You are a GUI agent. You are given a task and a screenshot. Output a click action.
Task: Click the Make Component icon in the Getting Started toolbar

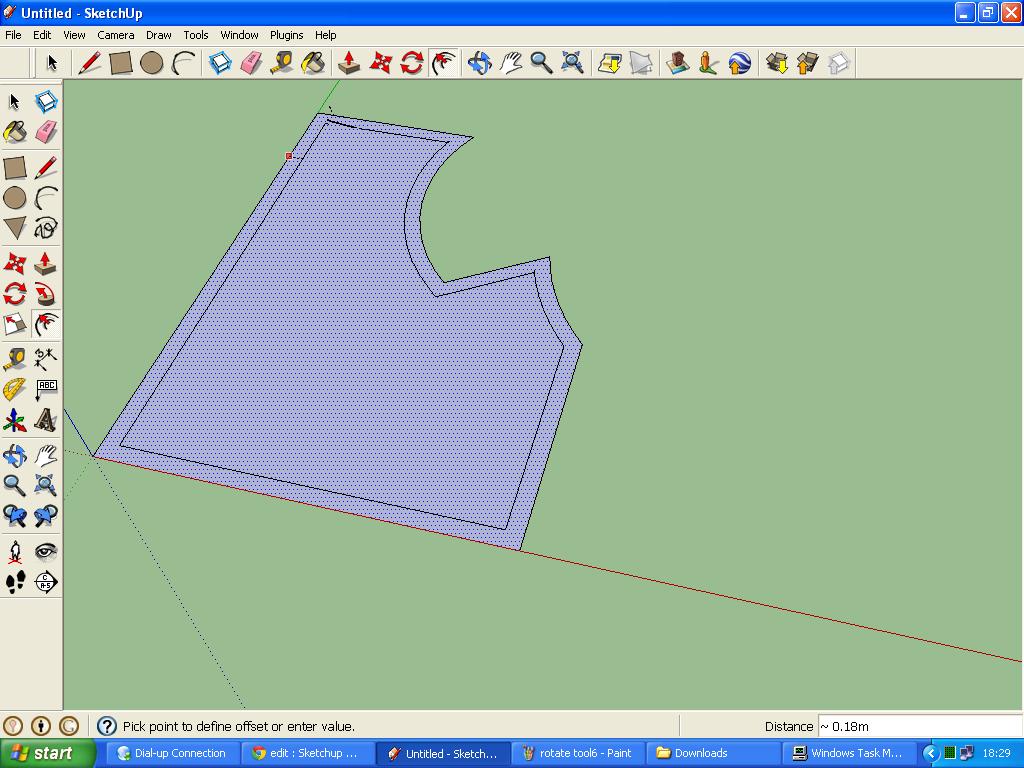pyautogui.click(x=220, y=63)
